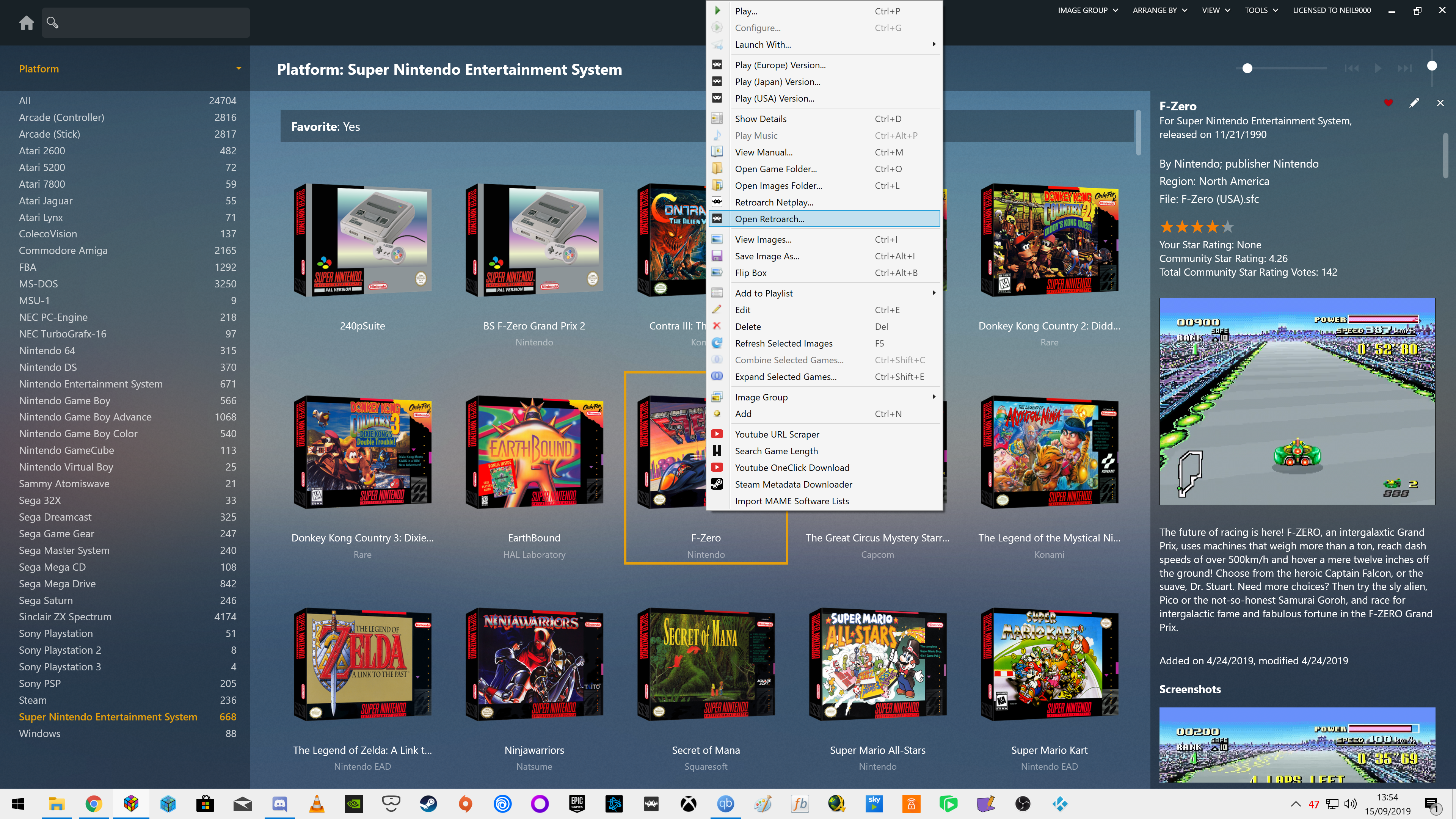1456x819 pixels.
Task: Select Sony Playstation 2 platform in sidebar
Action: click(x=127, y=650)
